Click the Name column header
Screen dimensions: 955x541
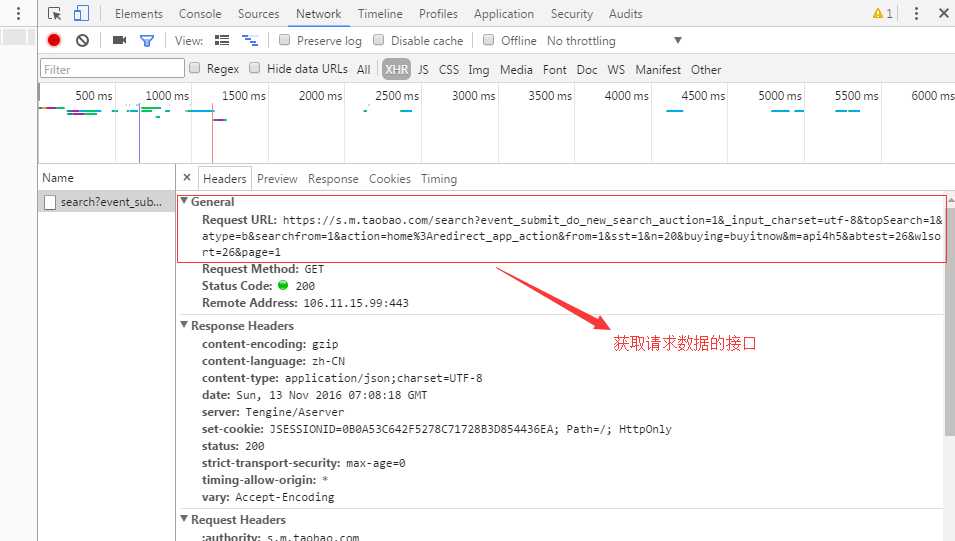pyautogui.click(x=107, y=178)
